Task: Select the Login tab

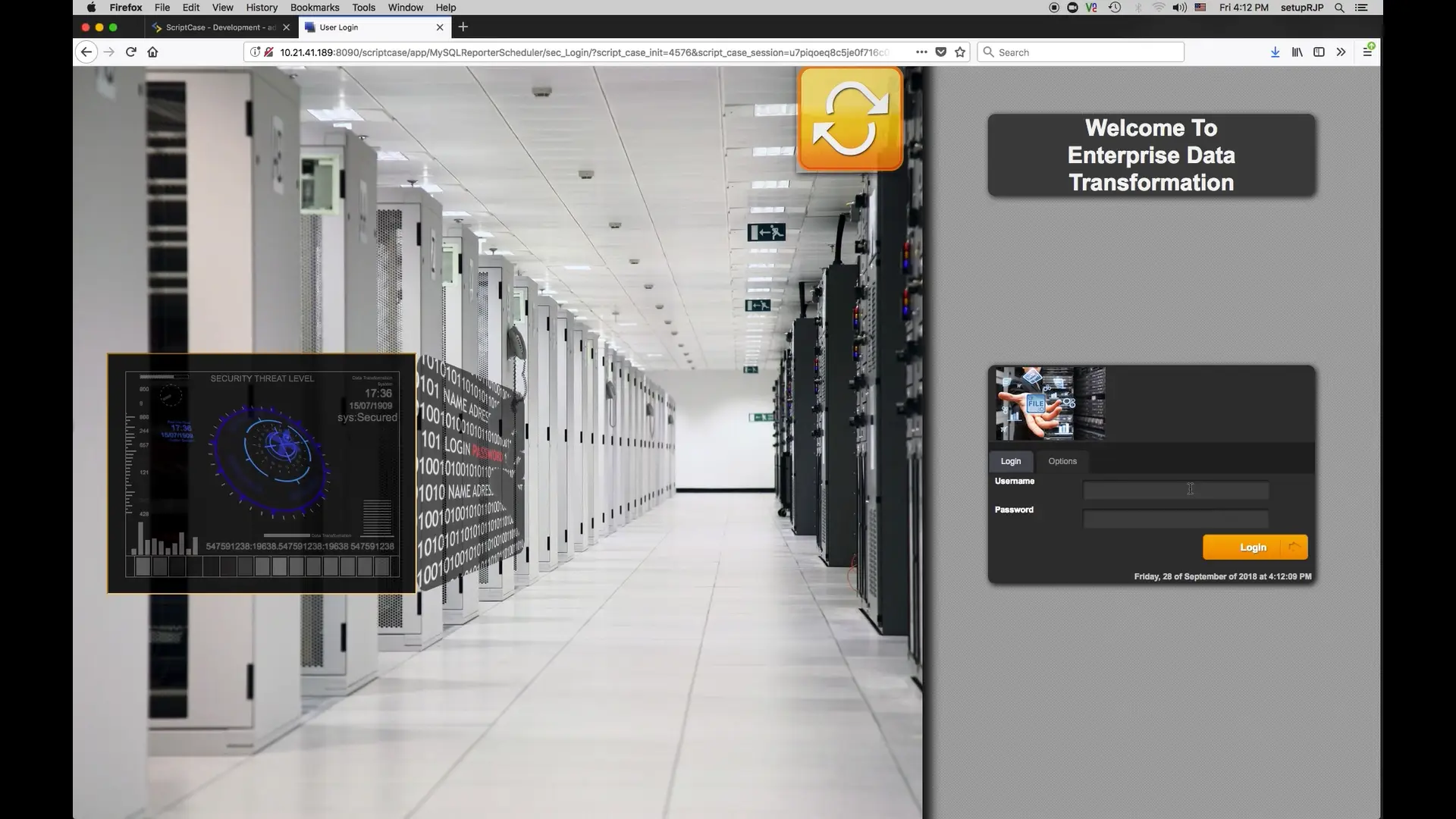Action: [1010, 461]
